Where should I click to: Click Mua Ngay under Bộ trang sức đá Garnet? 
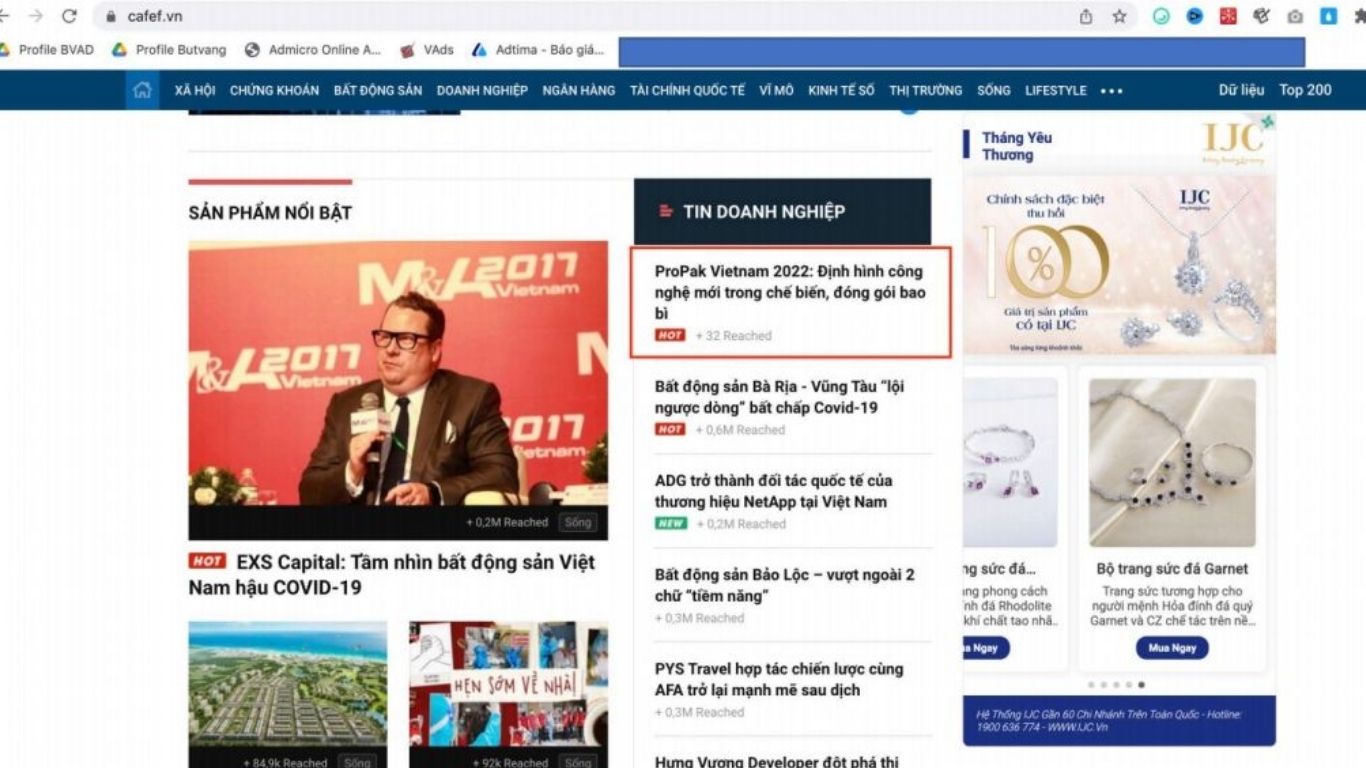pyautogui.click(x=1172, y=648)
